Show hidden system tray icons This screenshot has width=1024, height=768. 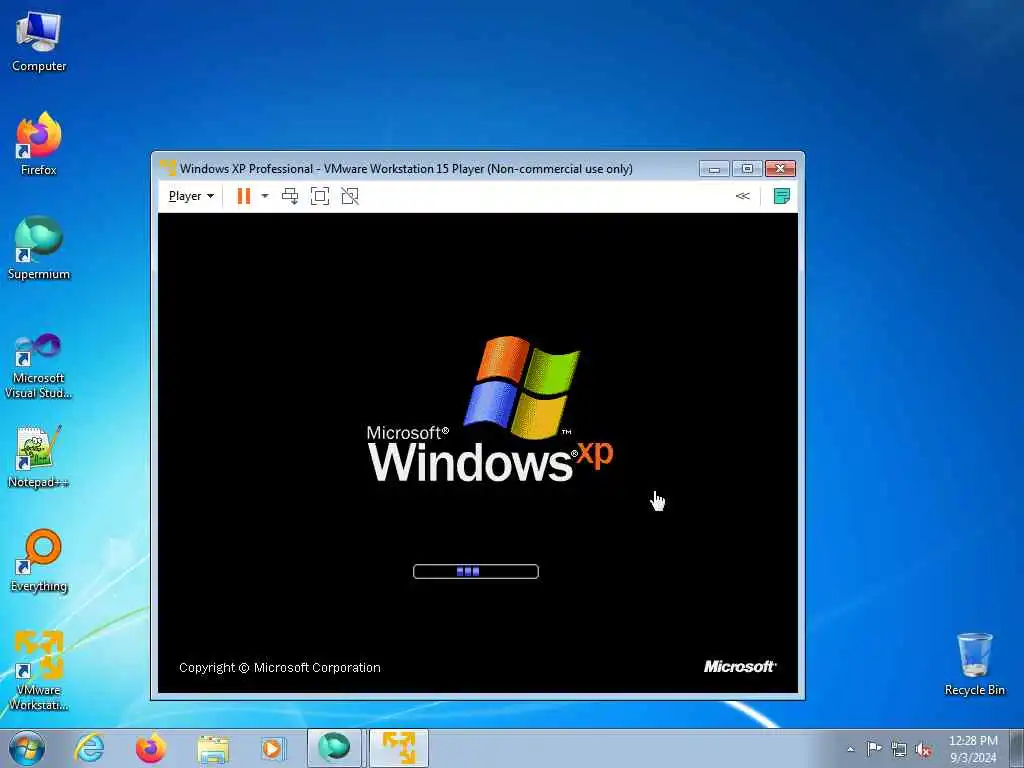click(x=850, y=750)
